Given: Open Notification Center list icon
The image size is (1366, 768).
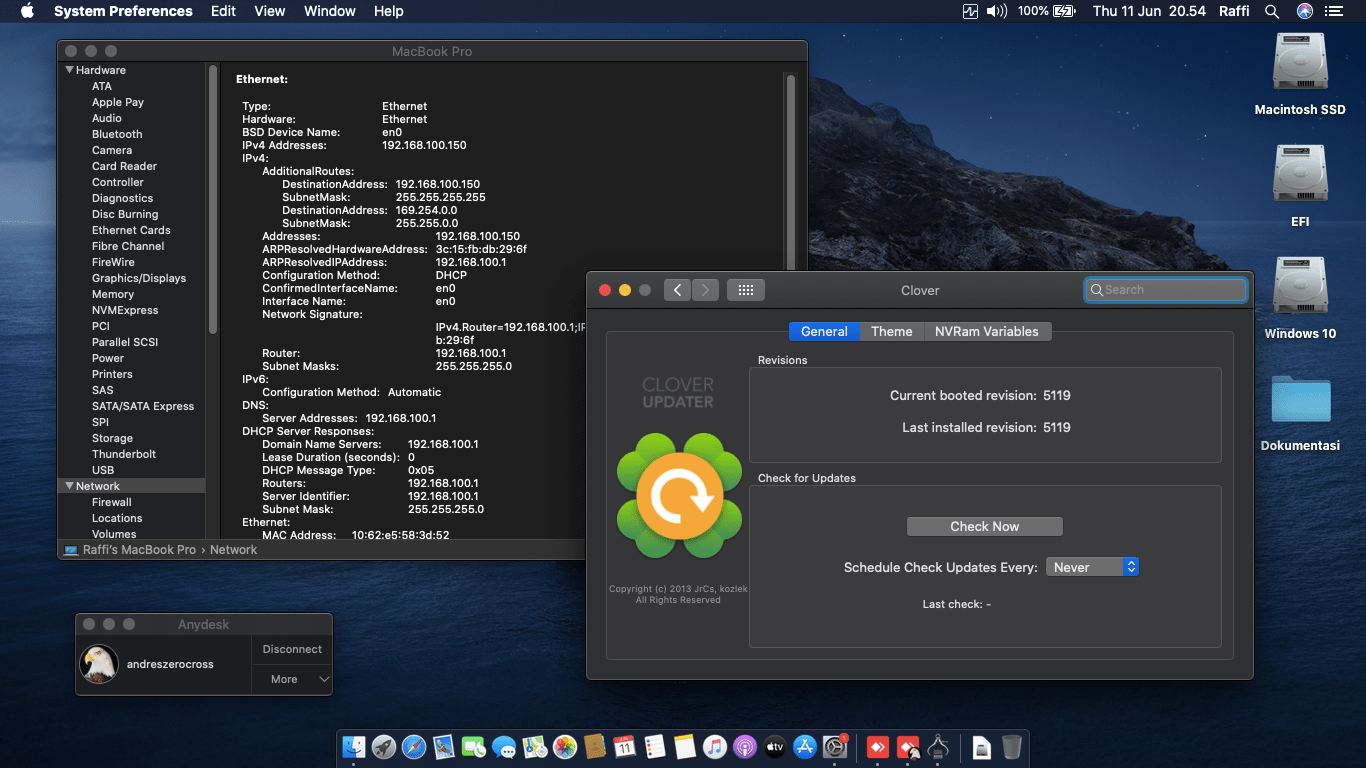Looking at the screenshot, I should tap(1334, 11).
